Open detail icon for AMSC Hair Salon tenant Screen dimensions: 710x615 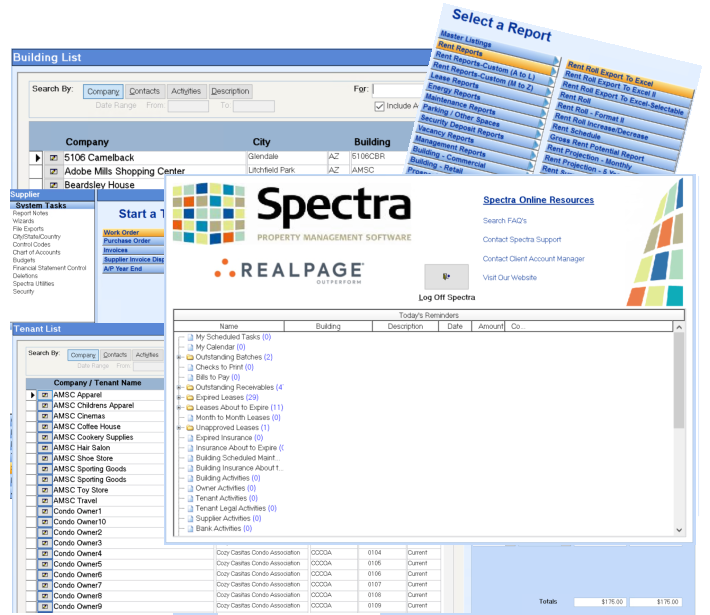[45, 448]
